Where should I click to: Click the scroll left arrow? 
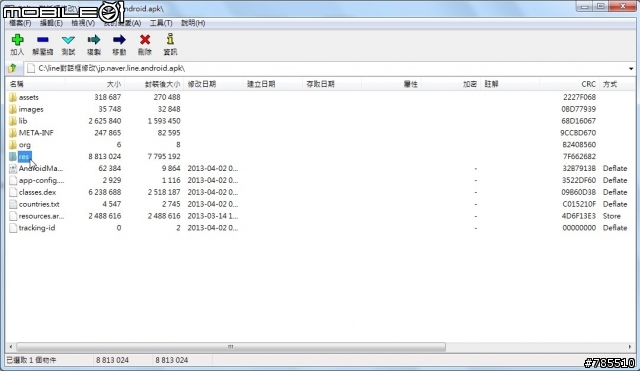coord(11,347)
